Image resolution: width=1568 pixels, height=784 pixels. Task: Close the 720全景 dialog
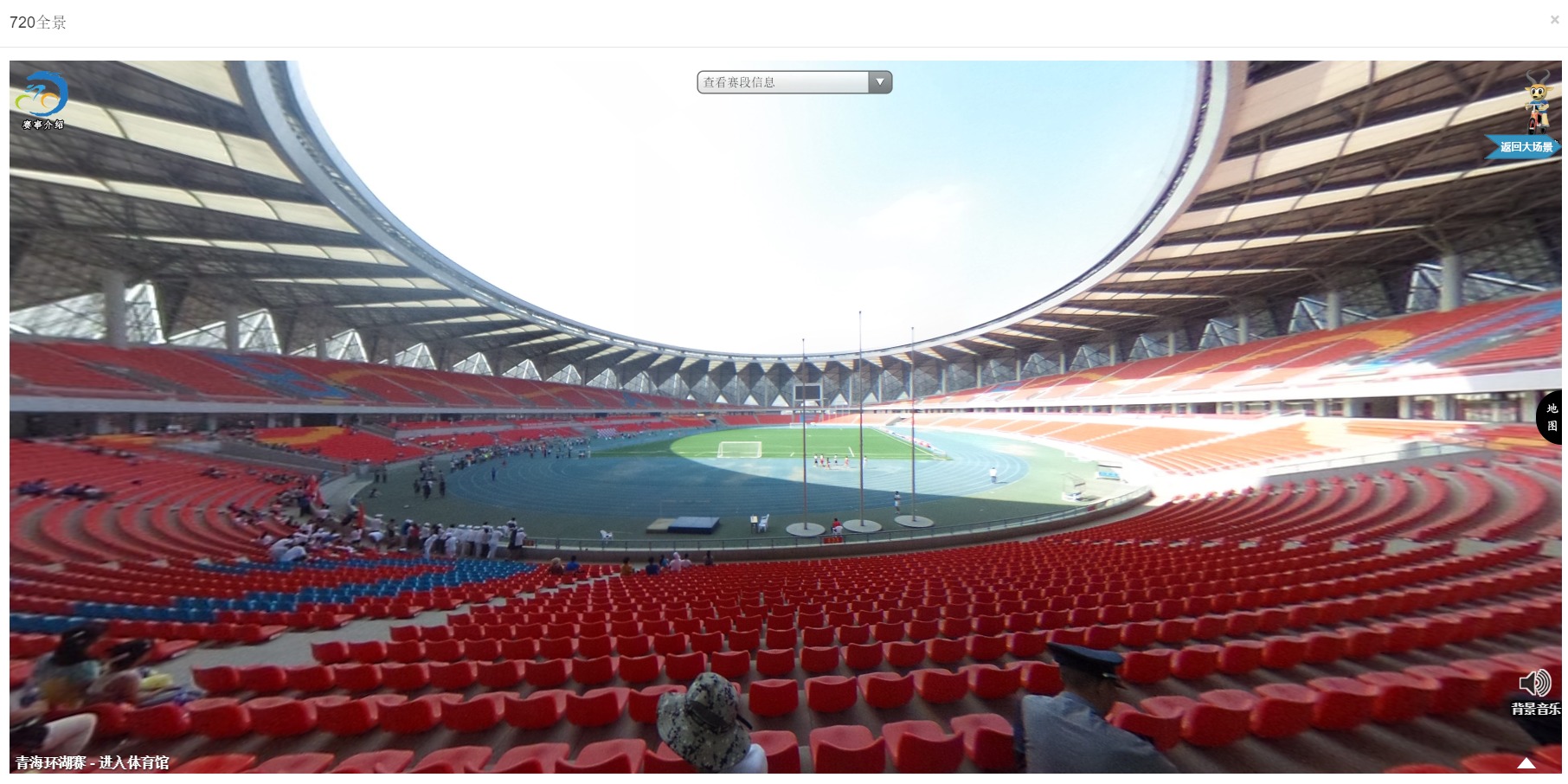tap(1554, 19)
